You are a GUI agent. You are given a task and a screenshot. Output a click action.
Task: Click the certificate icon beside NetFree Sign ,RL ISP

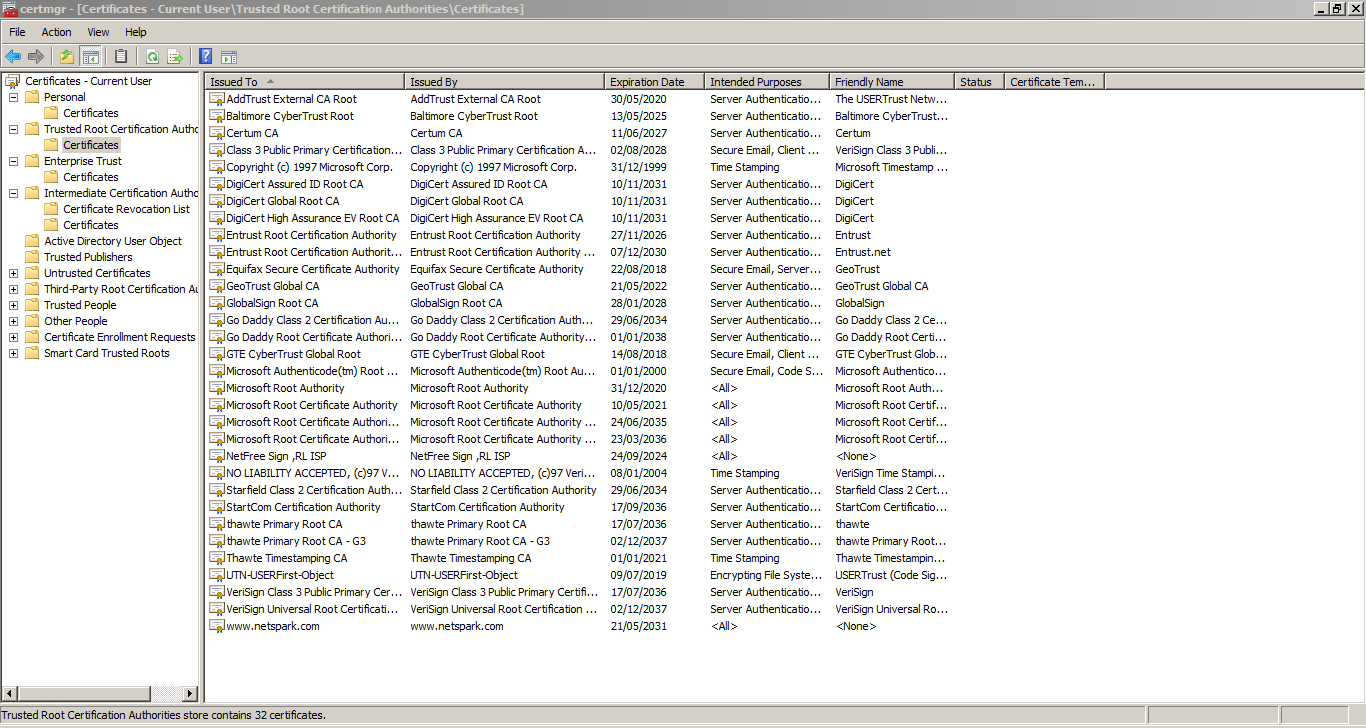coord(216,456)
